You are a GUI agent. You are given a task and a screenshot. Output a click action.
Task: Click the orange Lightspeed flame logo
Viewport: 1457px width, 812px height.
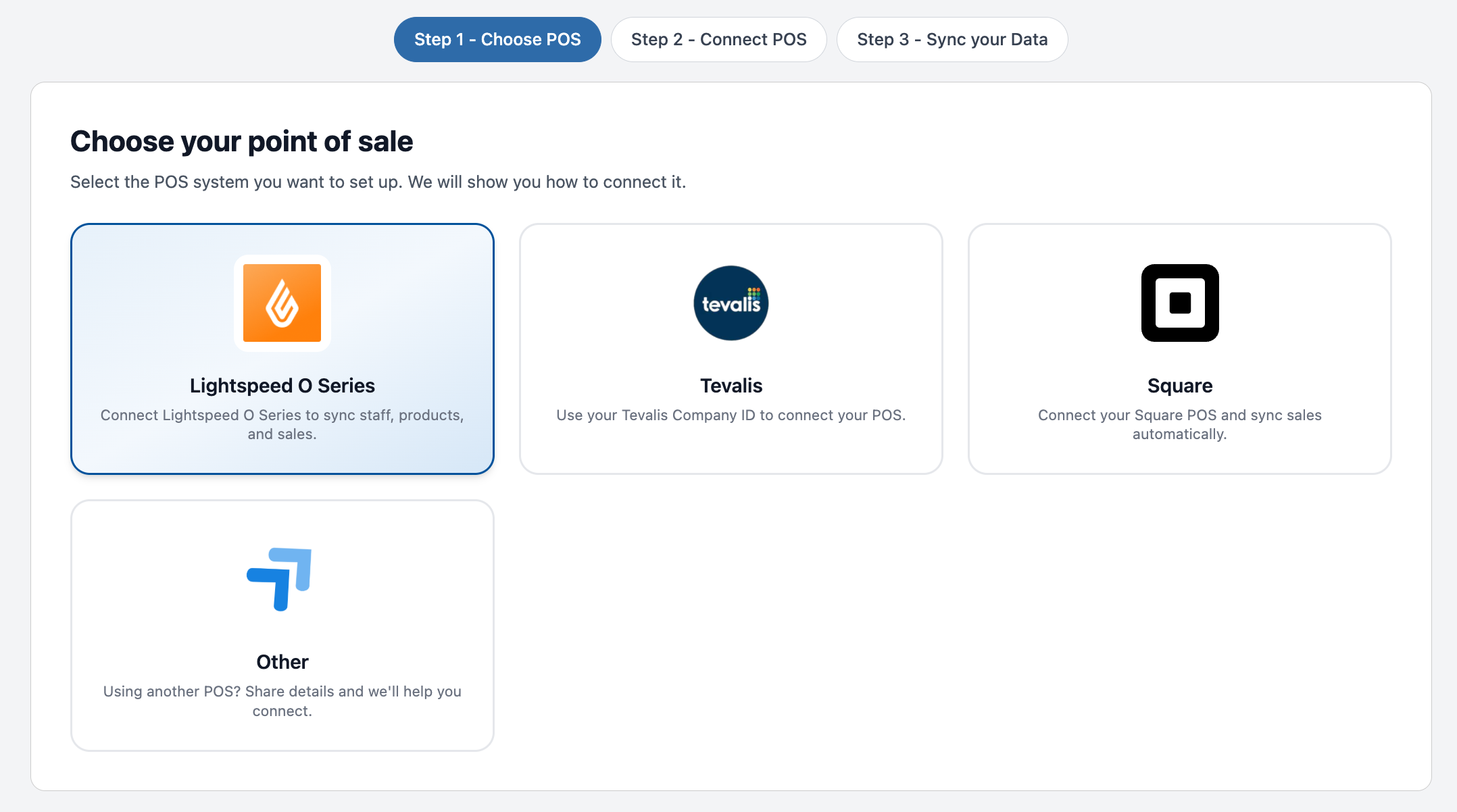click(x=282, y=303)
